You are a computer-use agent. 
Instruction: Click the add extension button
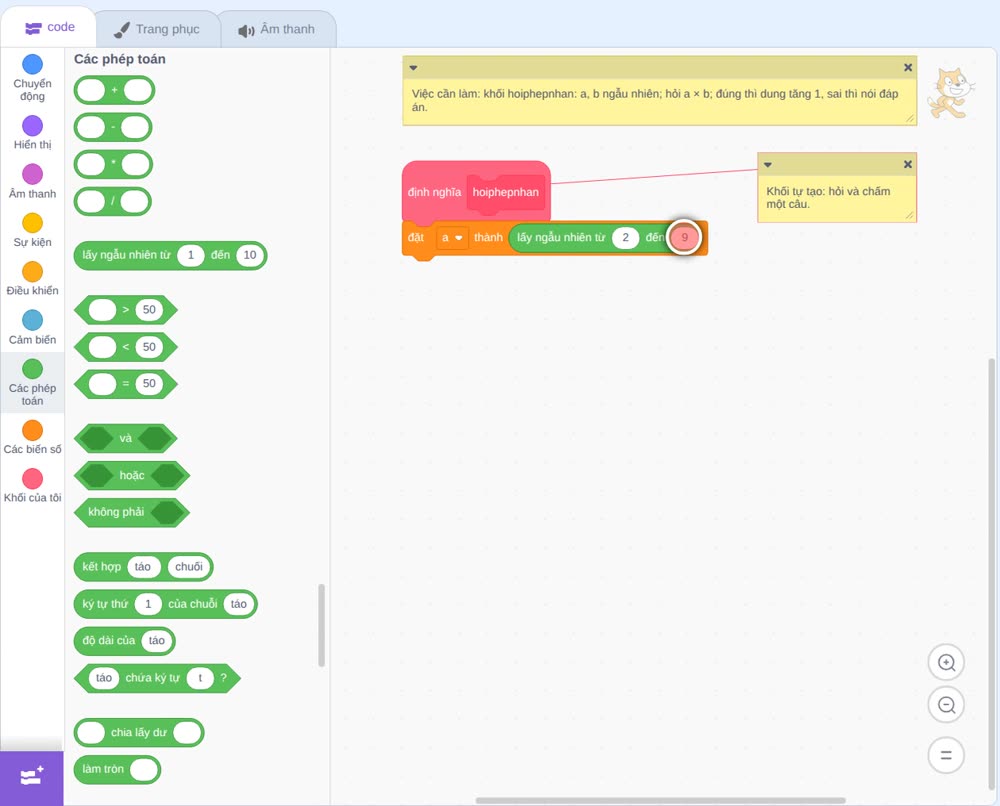tap(32, 778)
